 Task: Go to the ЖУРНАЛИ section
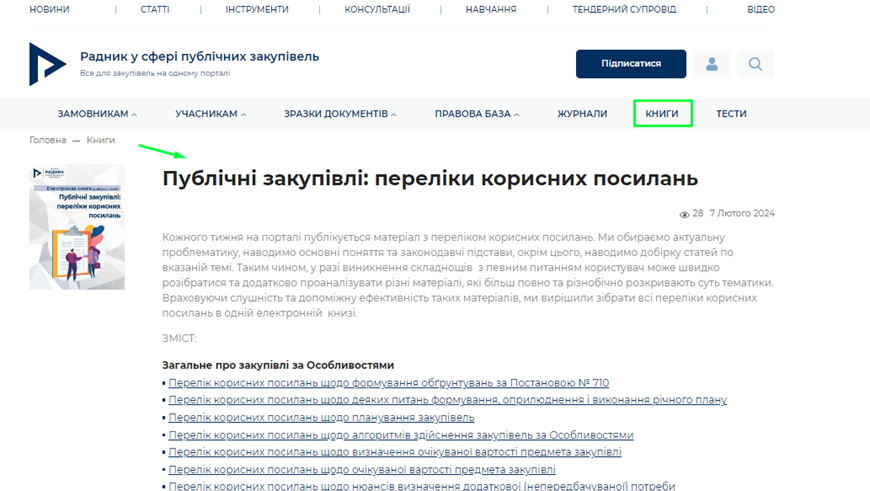[x=582, y=114]
